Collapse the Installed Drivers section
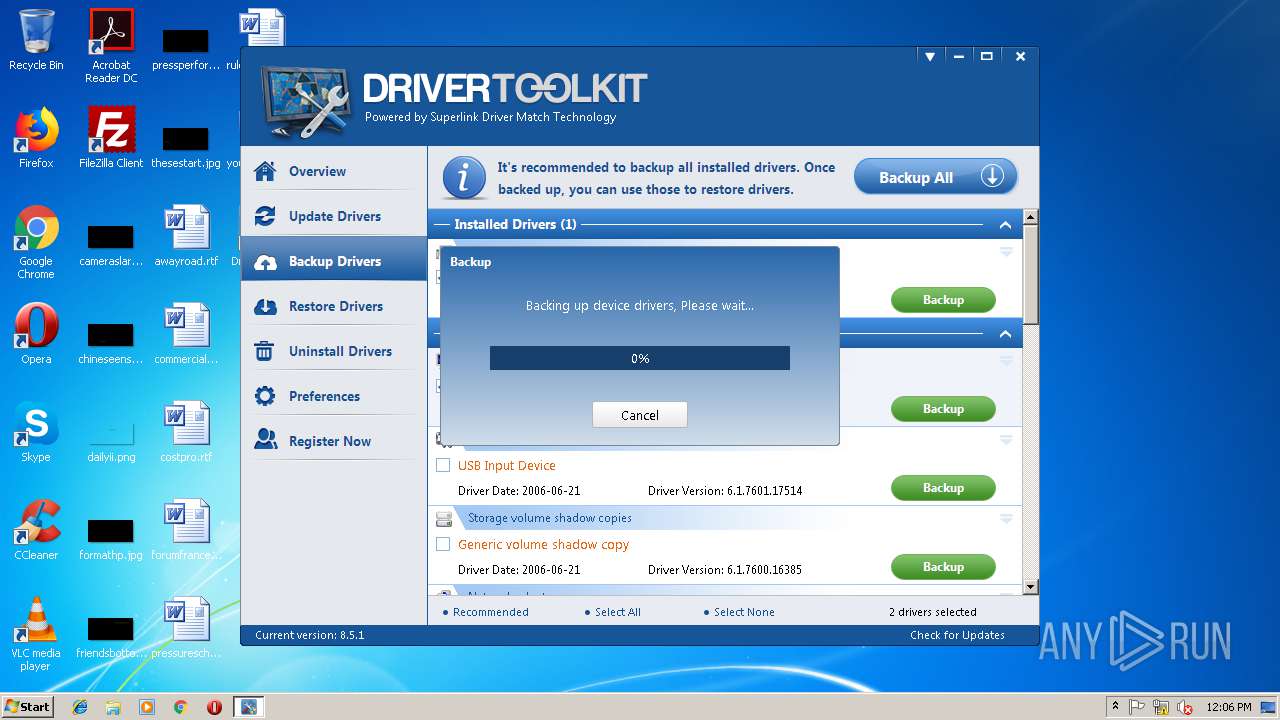This screenshot has height=720, width=1280. pos(1005,225)
